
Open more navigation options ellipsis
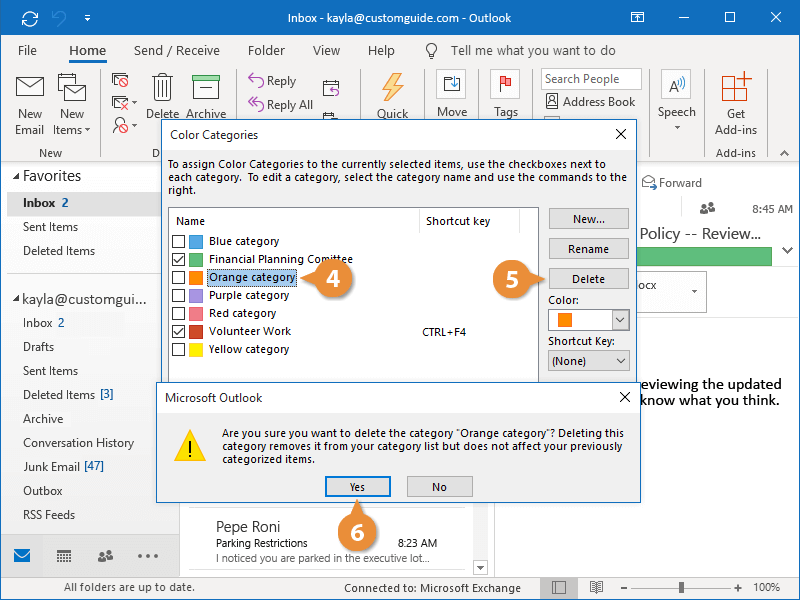pyautogui.click(x=147, y=556)
